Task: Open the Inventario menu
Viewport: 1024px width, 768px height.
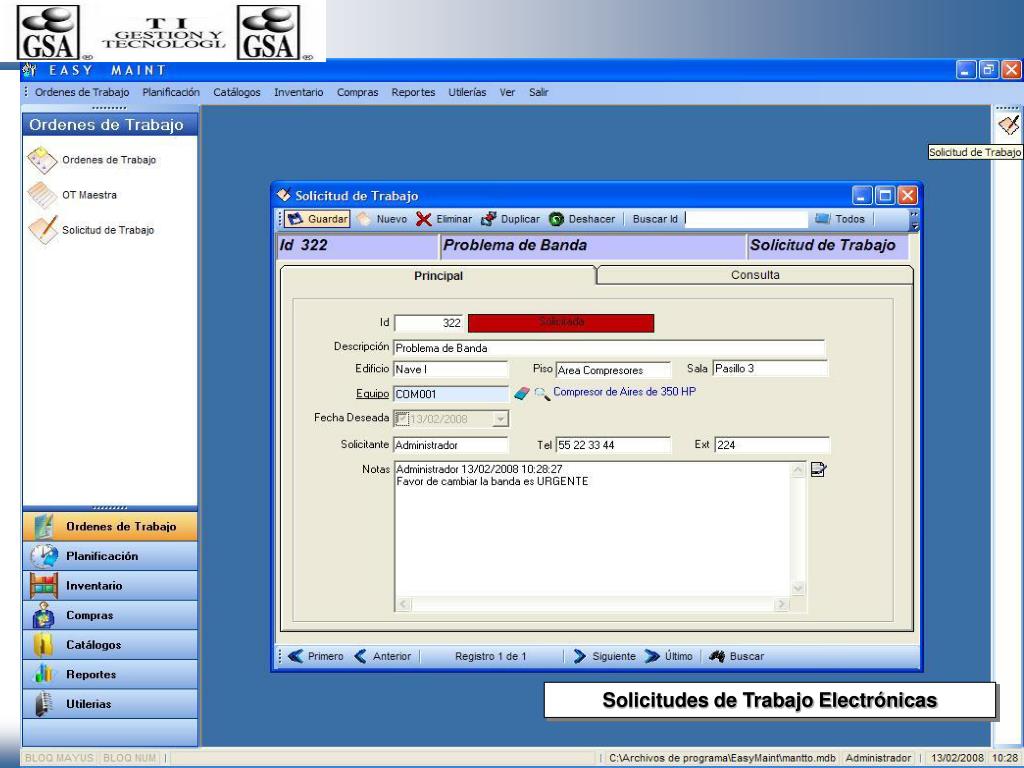Action: [298, 92]
